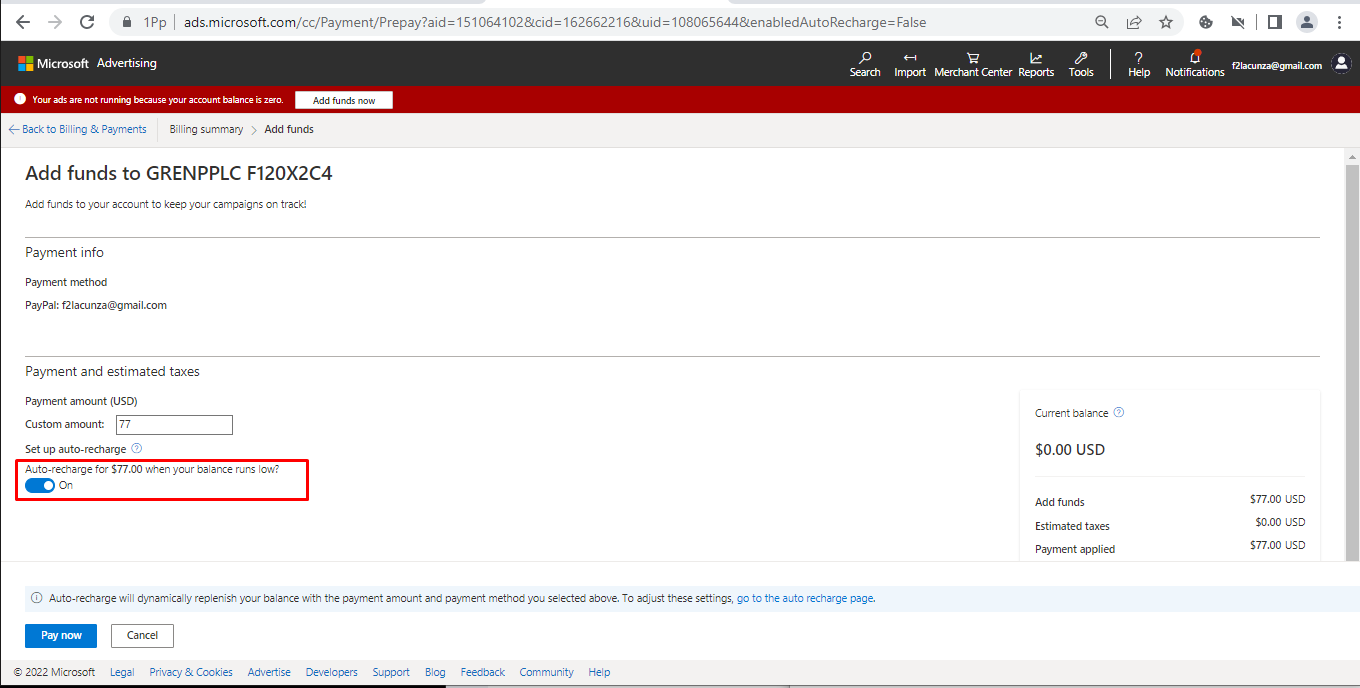This screenshot has height=688, width=1360.
Task: Open Advertise footer link
Action: (269, 672)
